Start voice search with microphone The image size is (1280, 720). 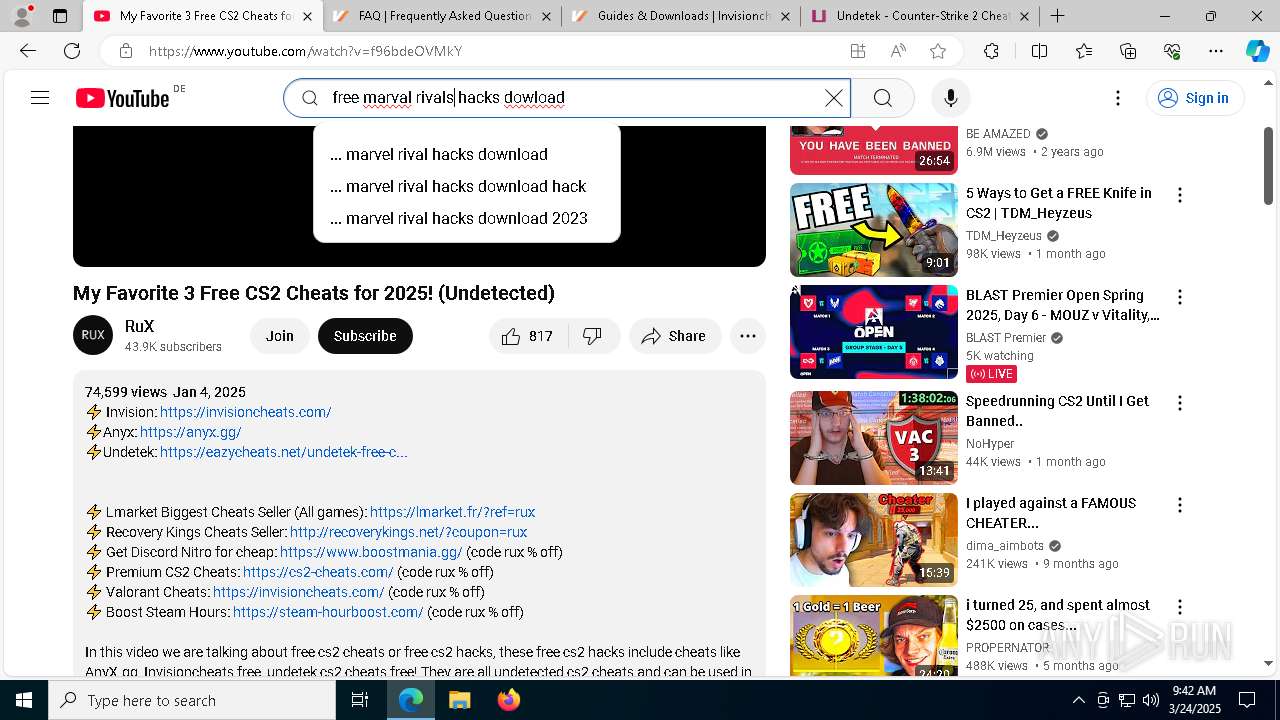[x=951, y=98]
